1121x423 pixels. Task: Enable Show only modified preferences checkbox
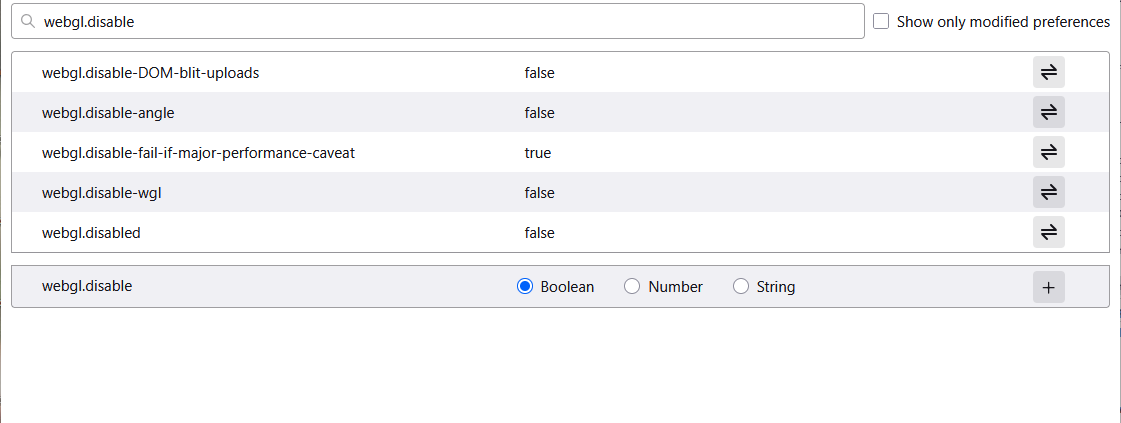click(881, 21)
